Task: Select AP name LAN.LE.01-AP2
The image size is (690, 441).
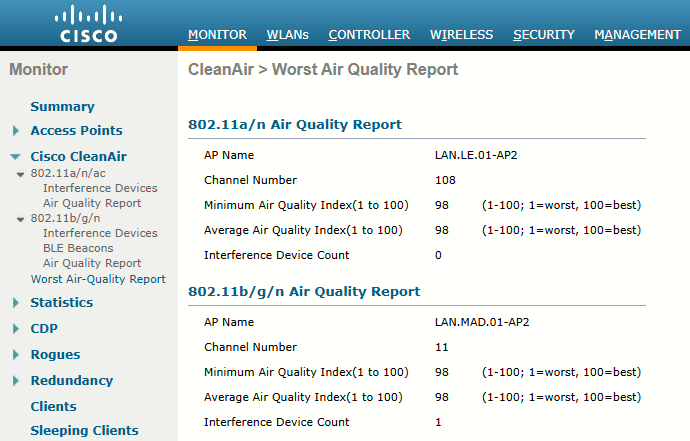Action: pyautogui.click(x=476, y=155)
